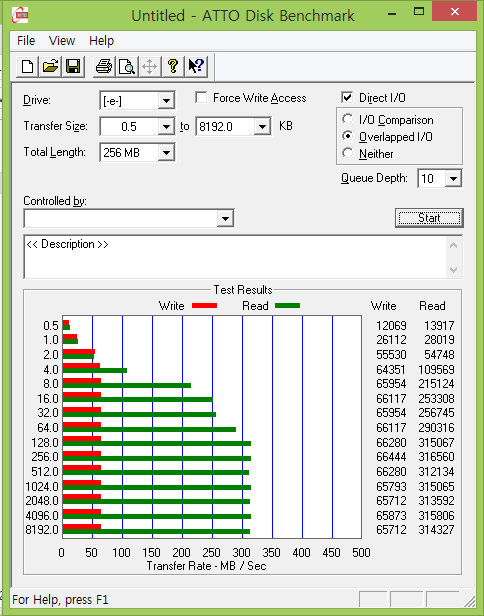
Task: Uncheck the Direct I/O checkbox
Action: [347, 97]
